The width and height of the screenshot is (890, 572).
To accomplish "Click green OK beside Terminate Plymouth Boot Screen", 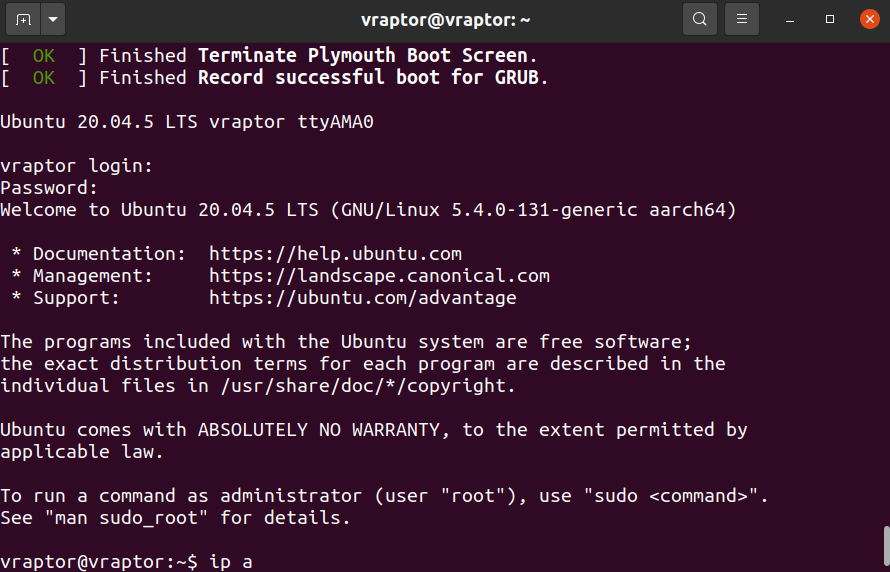I will tap(44, 56).
